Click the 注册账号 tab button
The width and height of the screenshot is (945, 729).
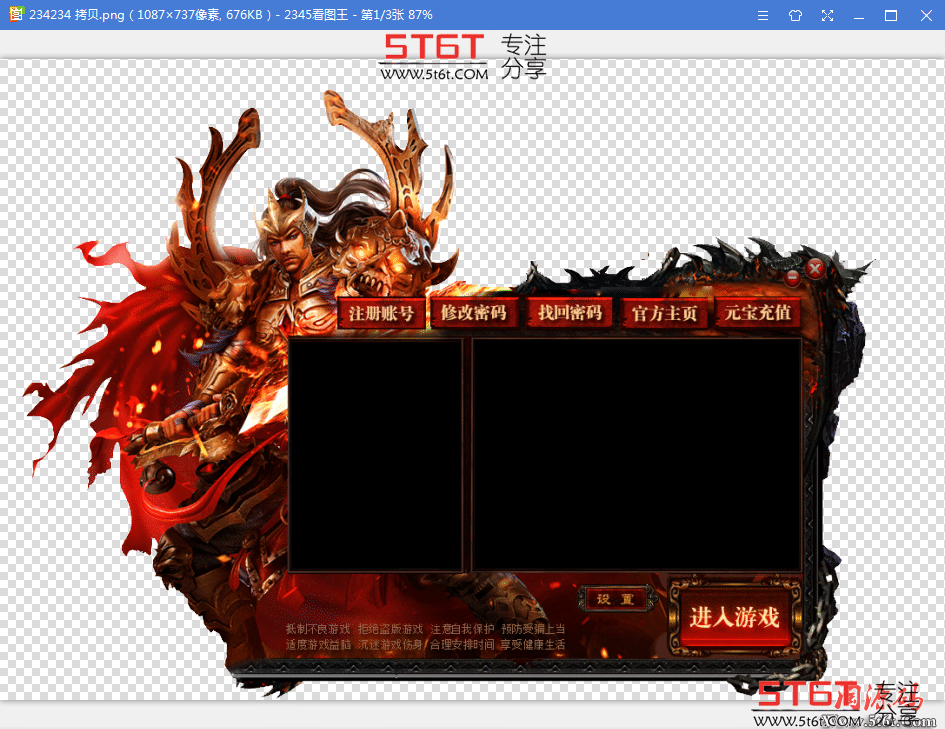click(x=381, y=313)
